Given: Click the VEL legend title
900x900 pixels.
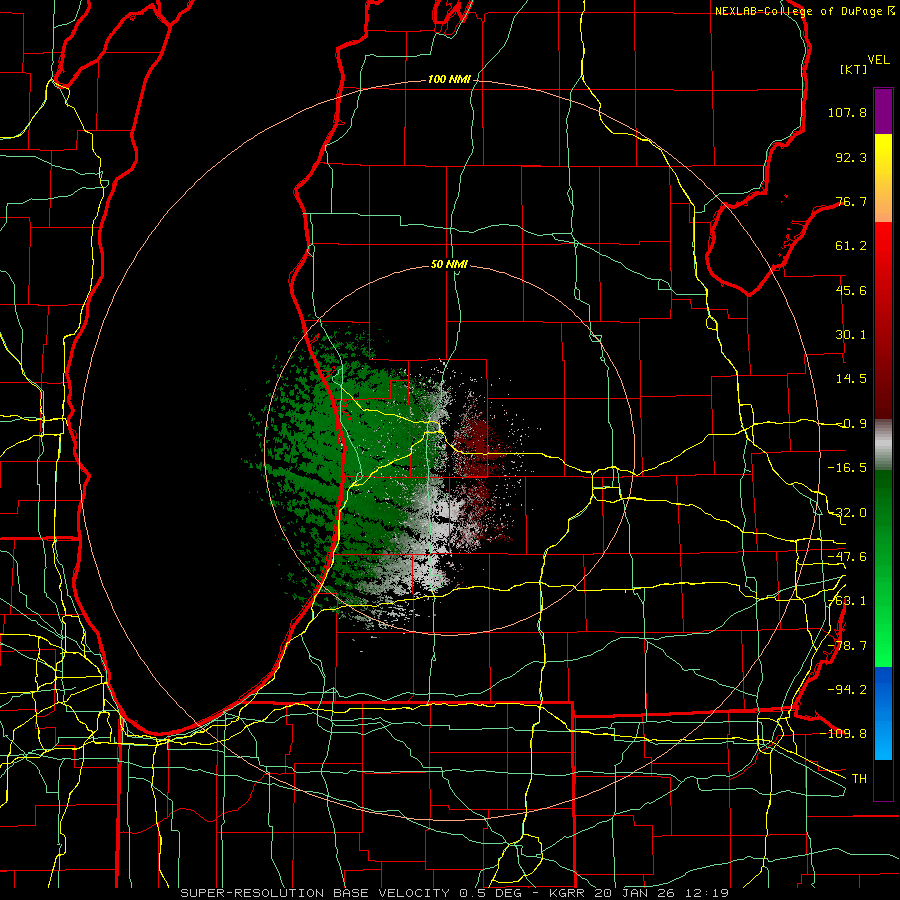Looking at the screenshot, I should (878, 59).
